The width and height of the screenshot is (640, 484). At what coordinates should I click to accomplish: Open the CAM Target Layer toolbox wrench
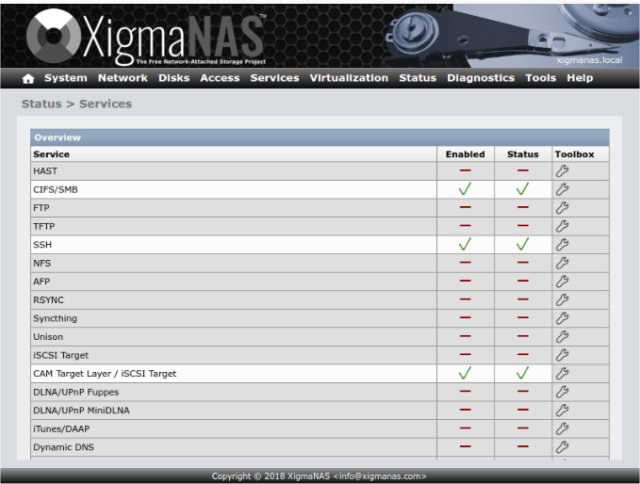562,373
